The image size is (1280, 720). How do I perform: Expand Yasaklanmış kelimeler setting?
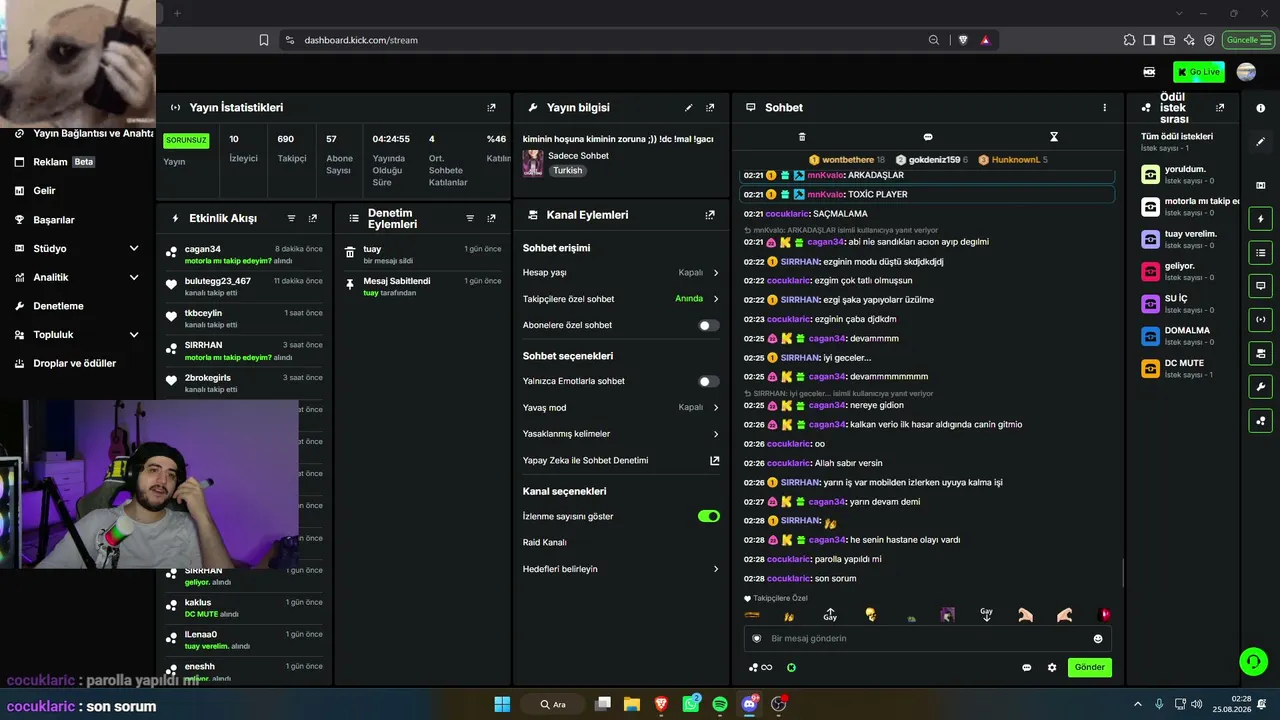pyautogui.click(x=620, y=434)
